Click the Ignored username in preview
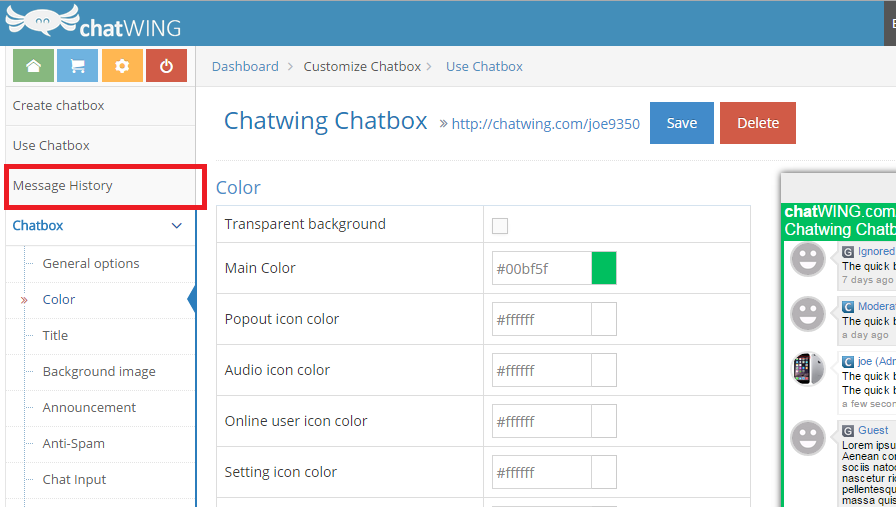The height and width of the screenshot is (507, 896). point(876,251)
